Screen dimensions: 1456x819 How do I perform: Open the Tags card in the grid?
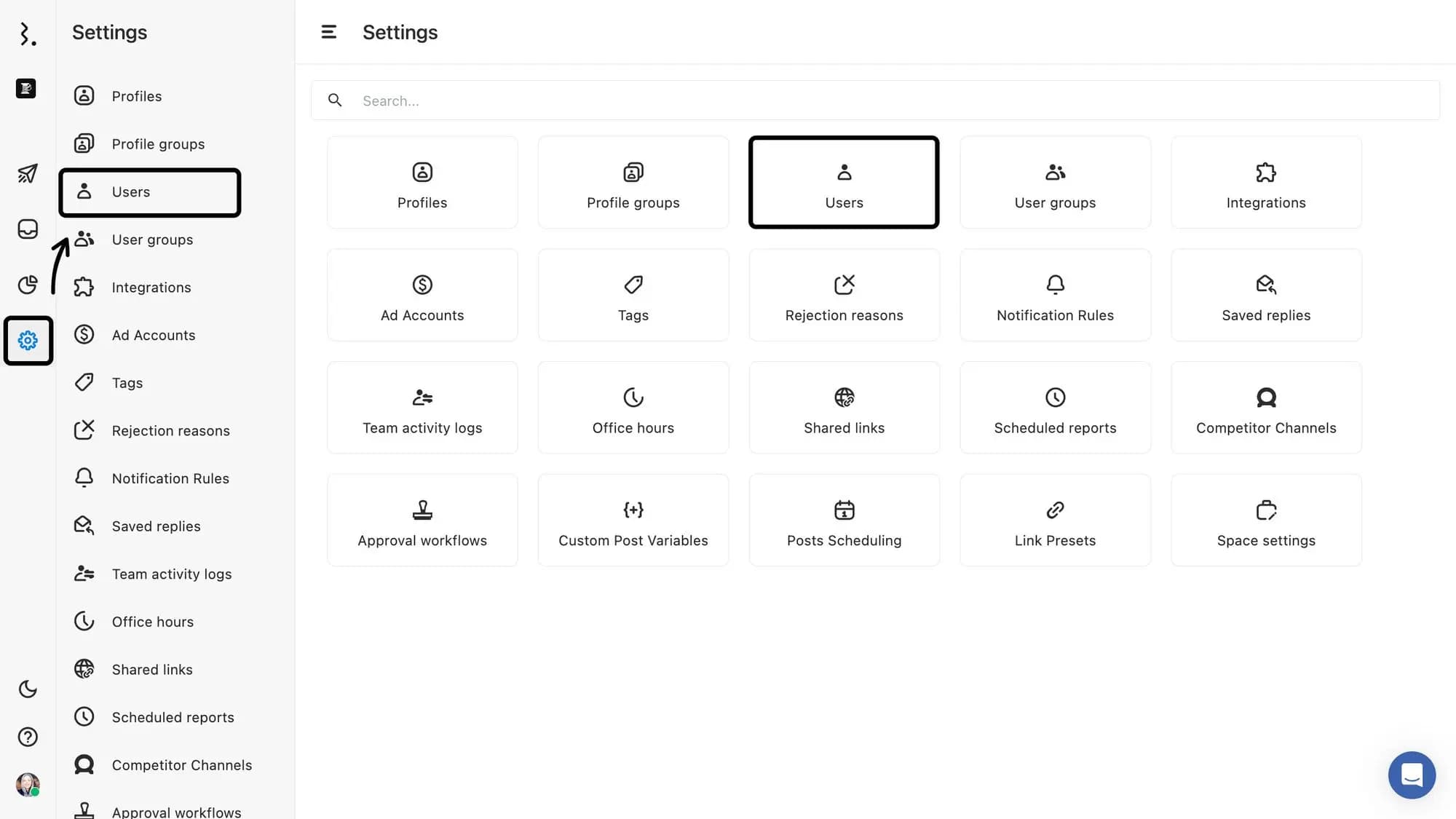click(633, 295)
